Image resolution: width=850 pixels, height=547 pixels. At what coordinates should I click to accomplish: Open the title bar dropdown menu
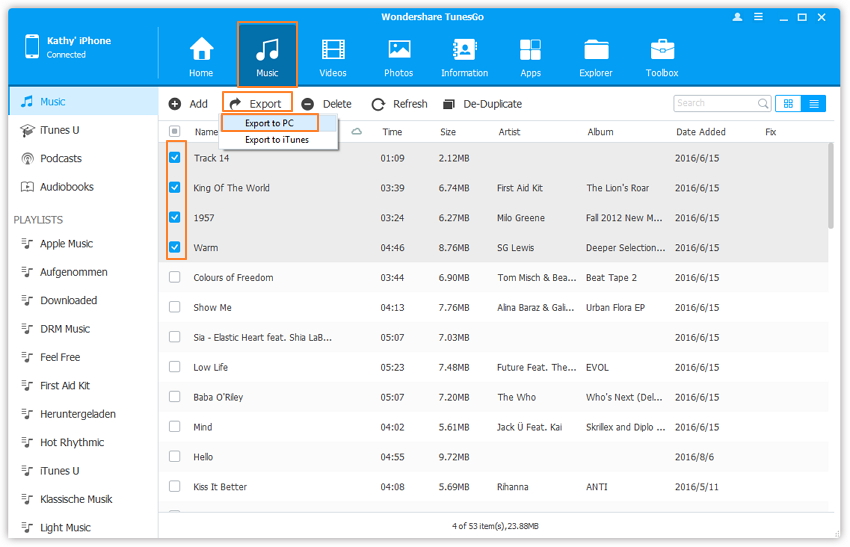pyautogui.click(x=758, y=17)
